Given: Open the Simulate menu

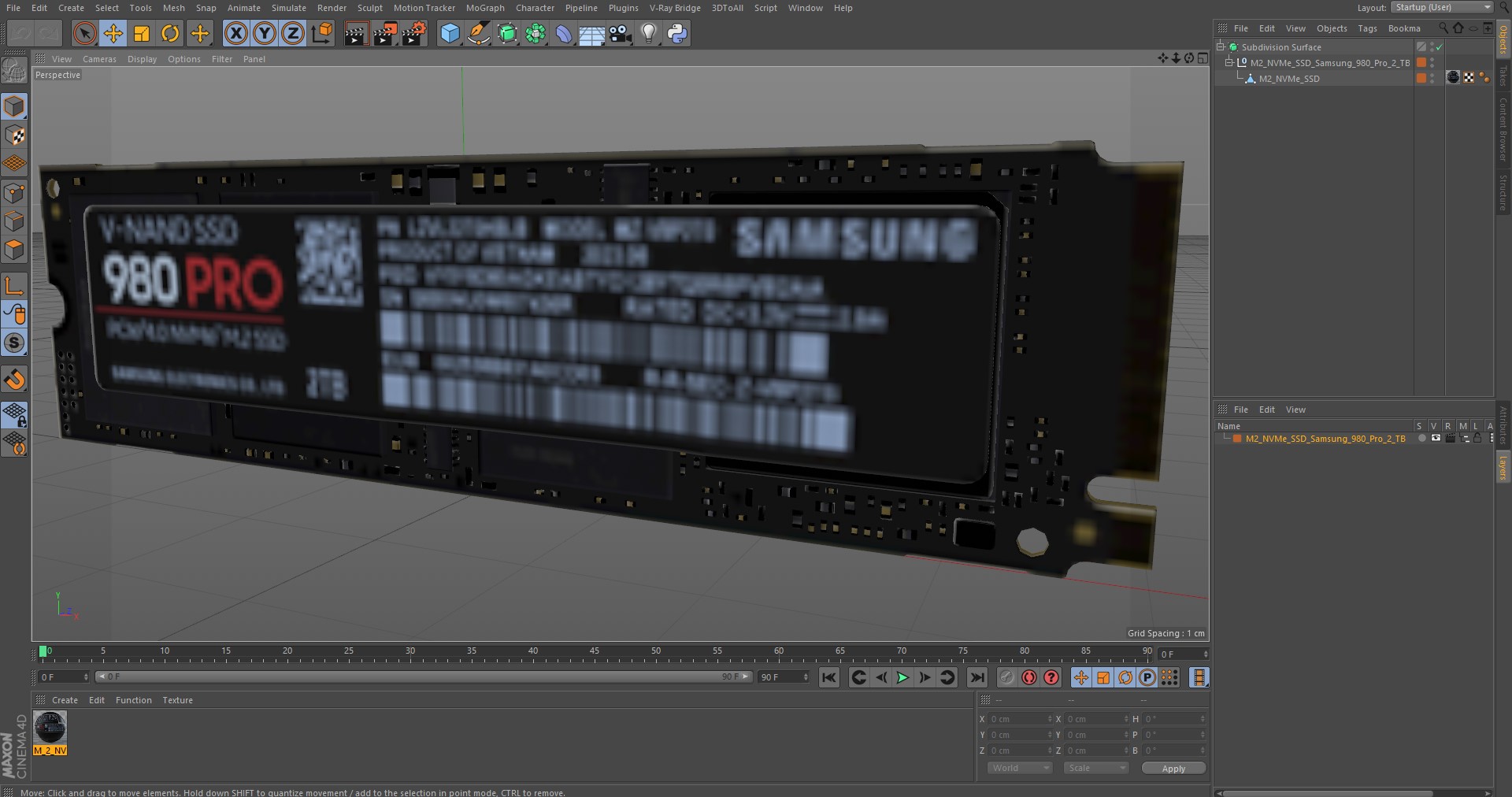Looking at the screenshot, I should point(289,8).
